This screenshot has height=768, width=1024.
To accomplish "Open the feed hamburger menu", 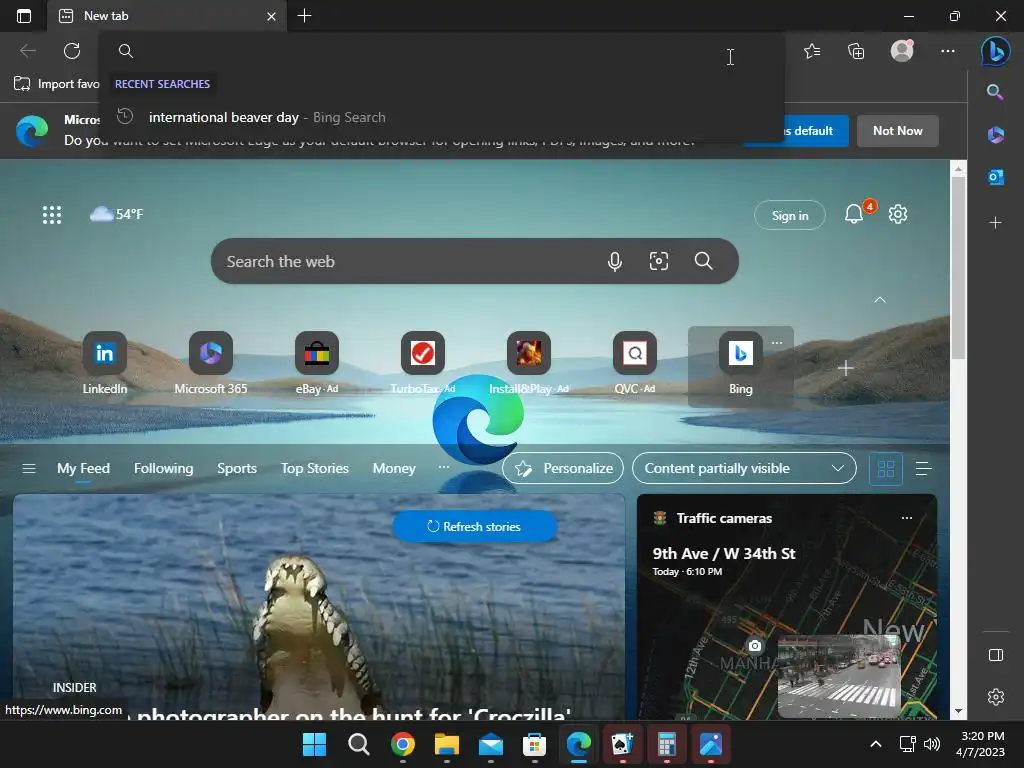I will (29, 468).
